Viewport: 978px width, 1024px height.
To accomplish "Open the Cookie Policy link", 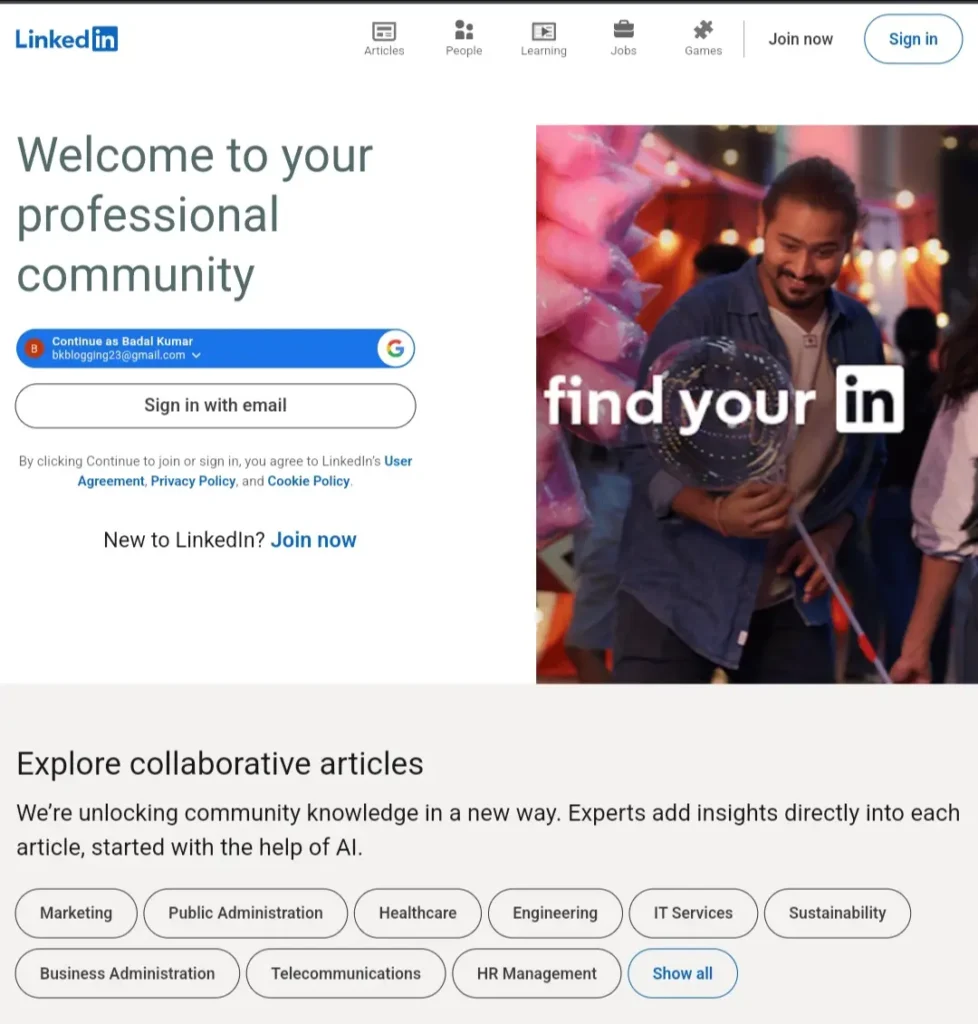I will click(x=308, y=481).
